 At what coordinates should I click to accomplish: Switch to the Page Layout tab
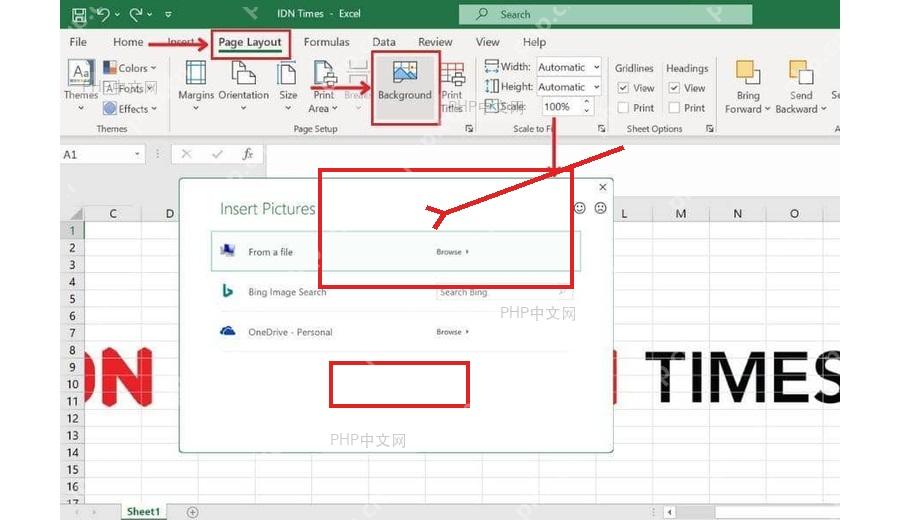[x=250, y=42]
